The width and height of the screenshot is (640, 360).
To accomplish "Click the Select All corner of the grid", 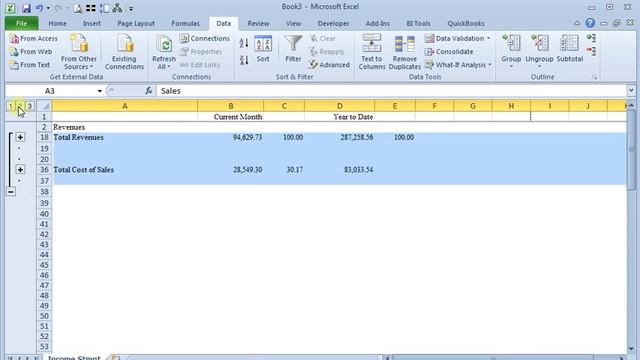I will 44,106.
